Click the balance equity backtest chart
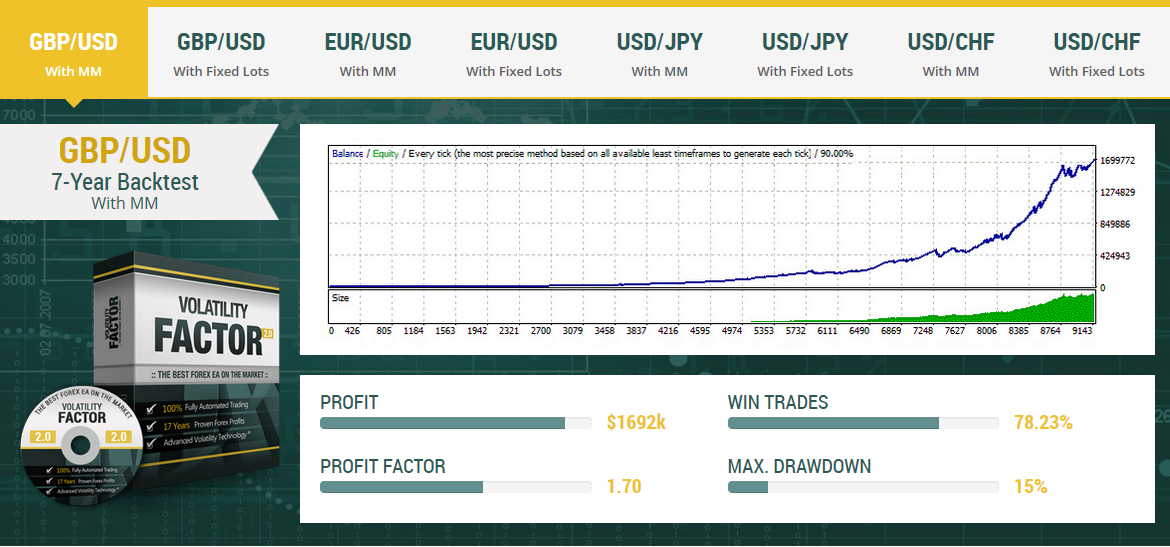1170x547 pixels. (x=712, y=216)
